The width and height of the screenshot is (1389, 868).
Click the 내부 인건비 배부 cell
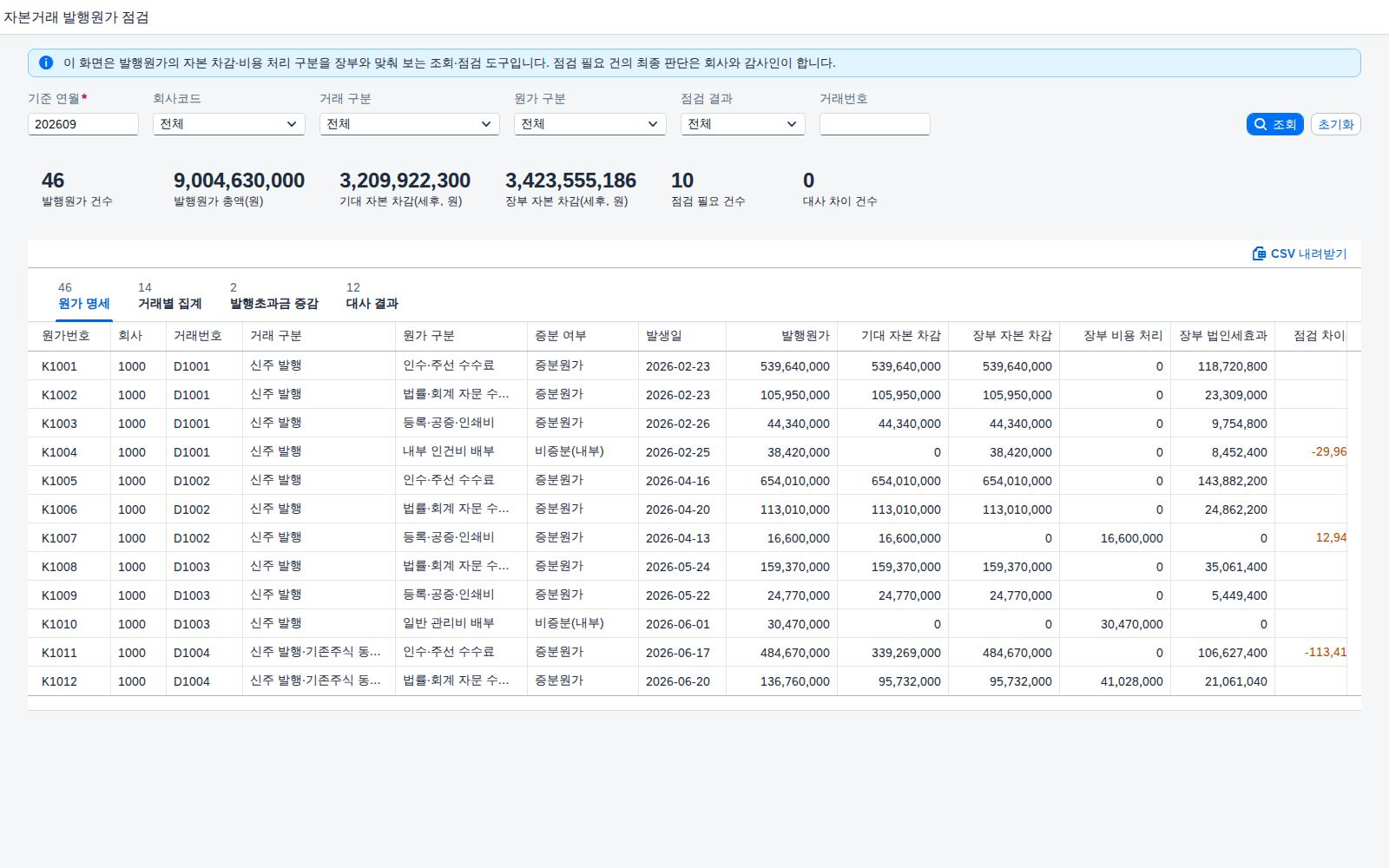click(462, 452)
